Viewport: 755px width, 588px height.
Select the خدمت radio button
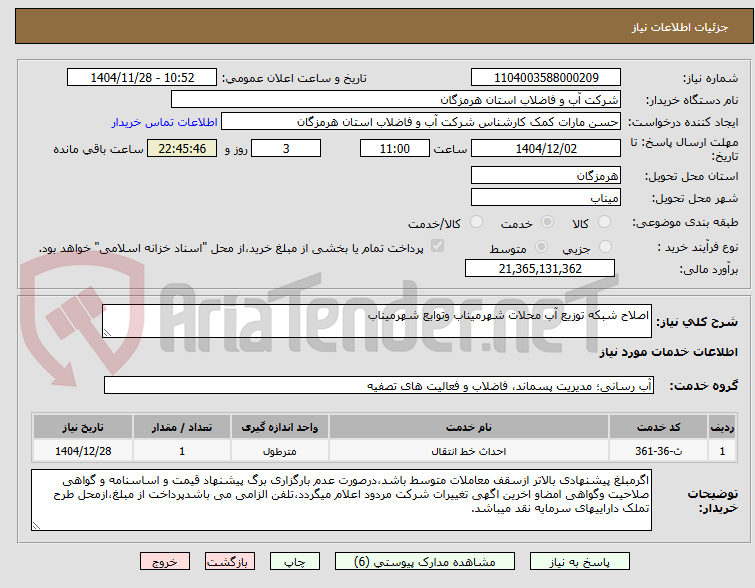pos(547,222)
